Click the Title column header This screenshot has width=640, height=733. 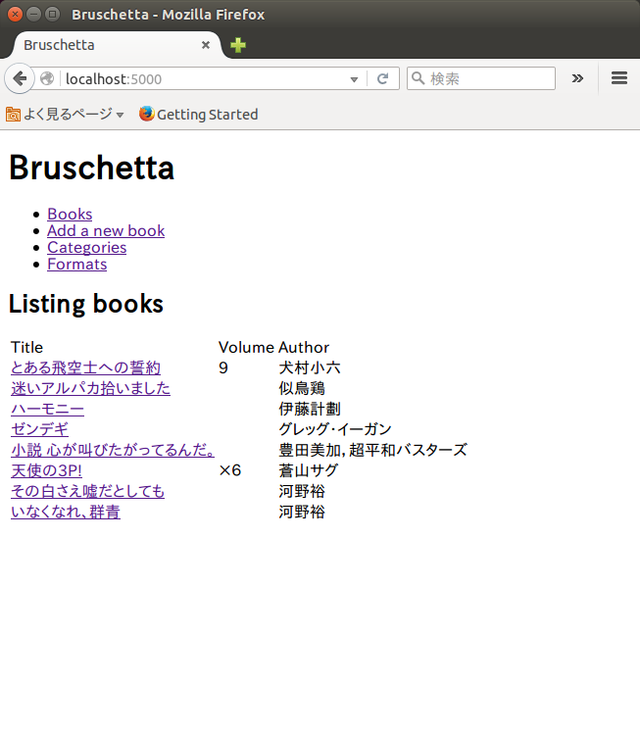[x=27, y=347]
